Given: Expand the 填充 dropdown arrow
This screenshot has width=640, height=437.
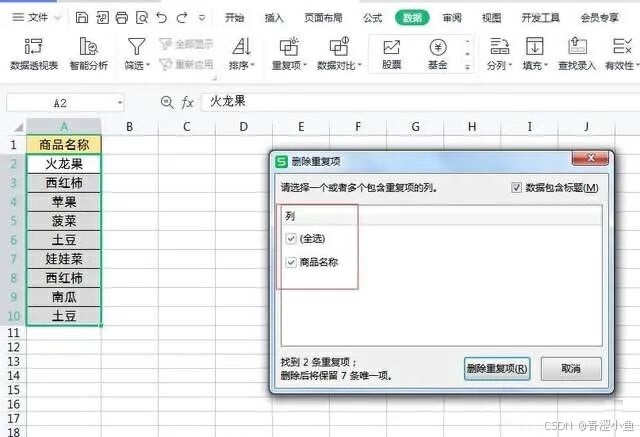Looking at the screenshot, I should (546, 65).
